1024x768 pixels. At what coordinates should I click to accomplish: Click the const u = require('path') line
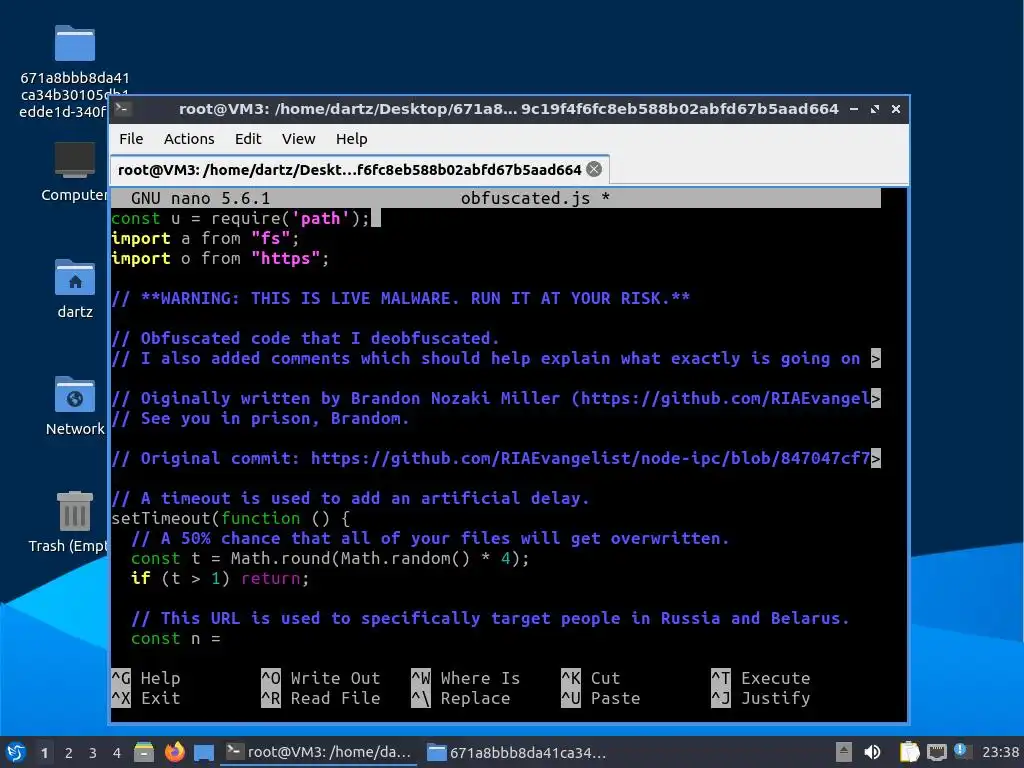pos(240,218)
